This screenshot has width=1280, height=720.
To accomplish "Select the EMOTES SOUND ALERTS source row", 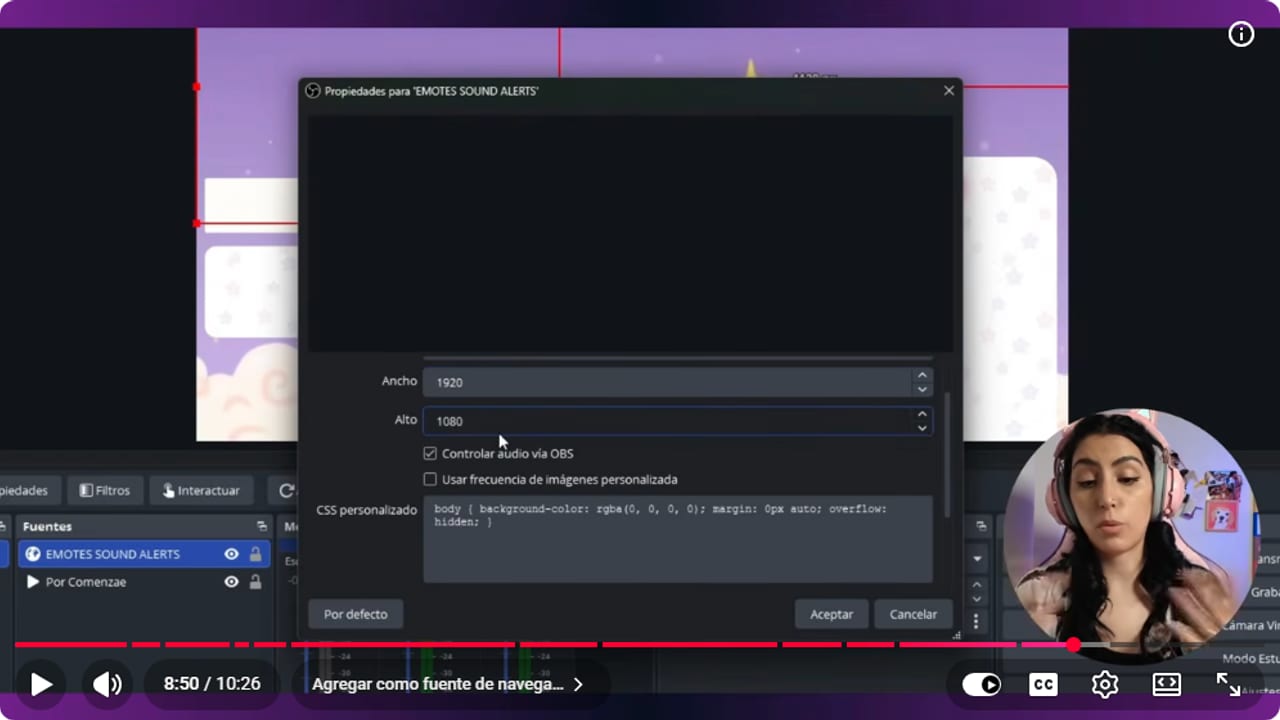I will tap(143, 554).
